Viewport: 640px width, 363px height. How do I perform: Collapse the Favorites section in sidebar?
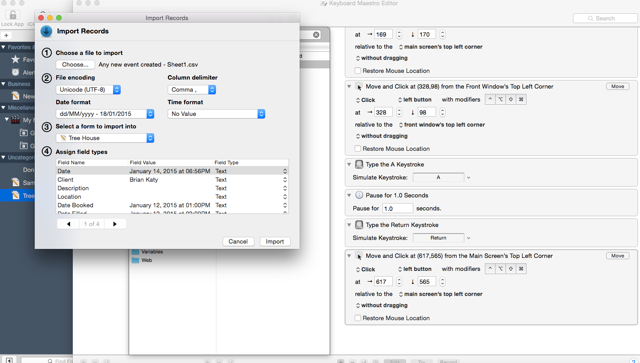(x=3, y=47)
